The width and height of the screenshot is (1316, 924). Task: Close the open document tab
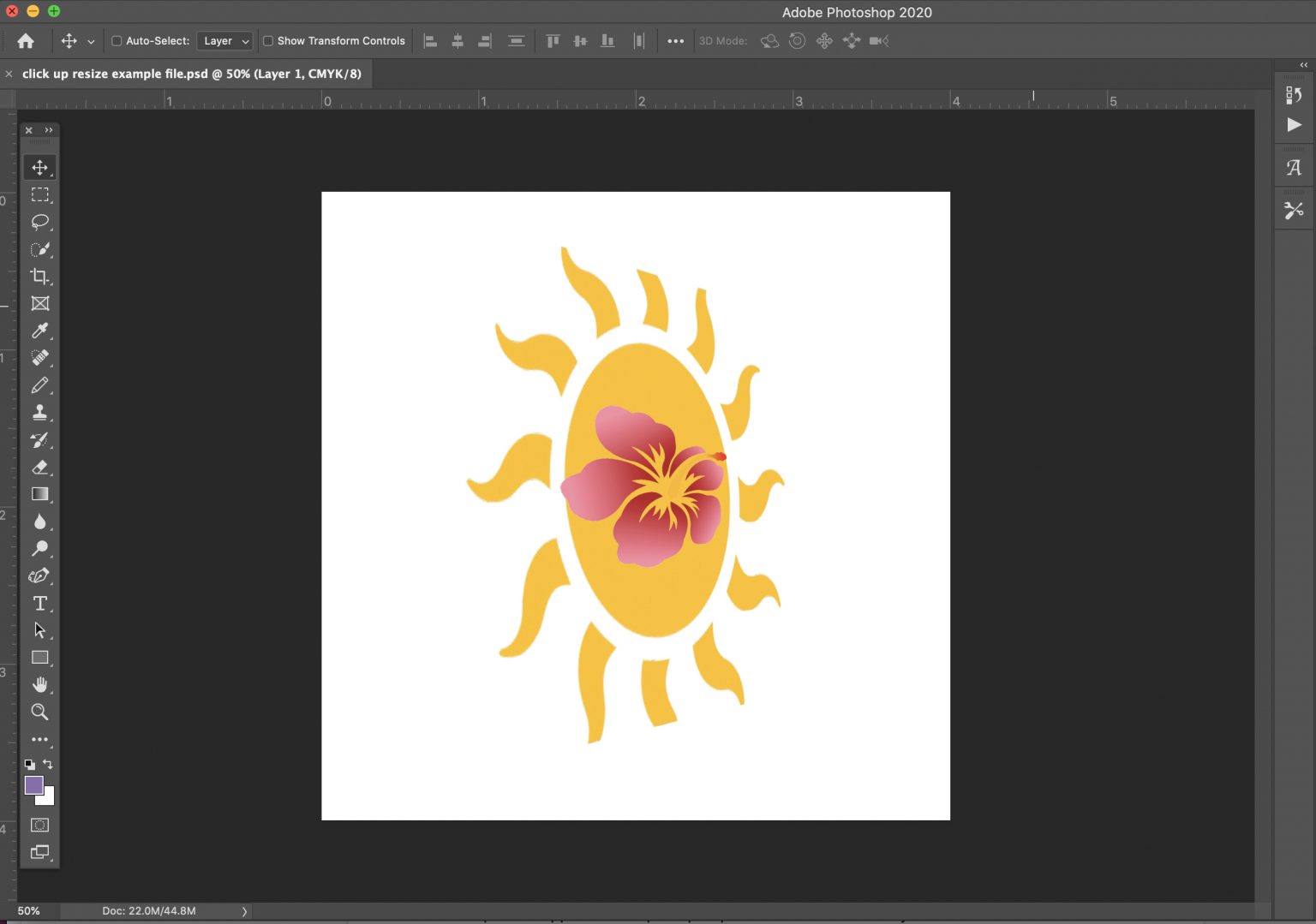pyautogui.click(x=9, y=74)
